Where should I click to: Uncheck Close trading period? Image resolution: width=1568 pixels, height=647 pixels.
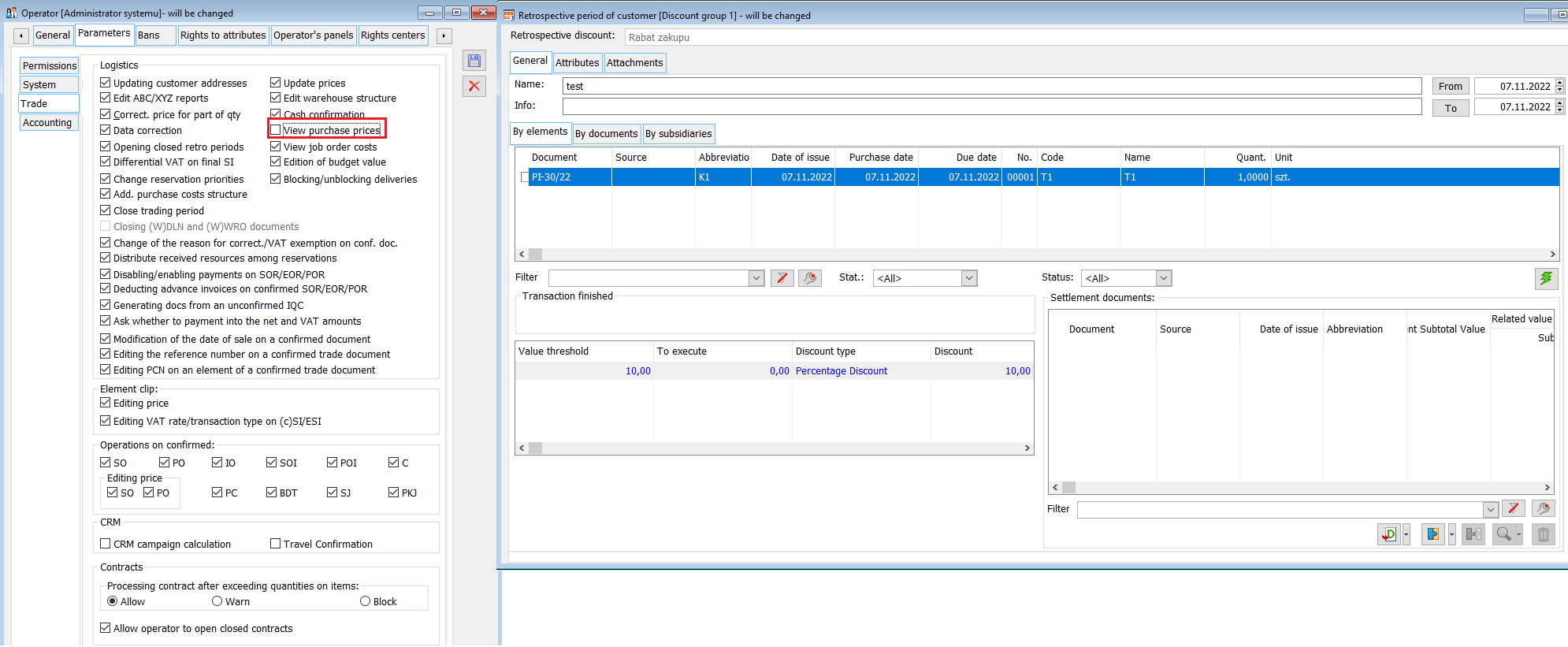[105, 210]
